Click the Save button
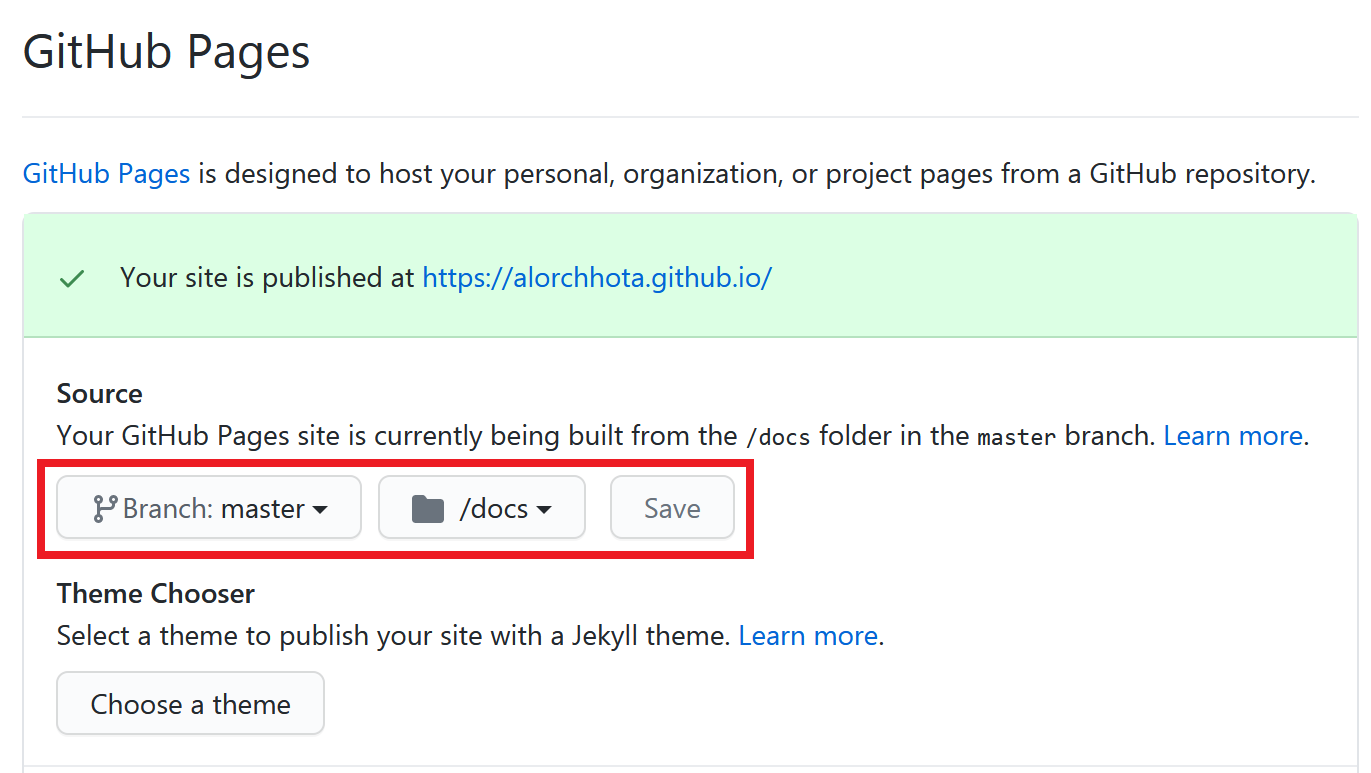 pos(671,507)
